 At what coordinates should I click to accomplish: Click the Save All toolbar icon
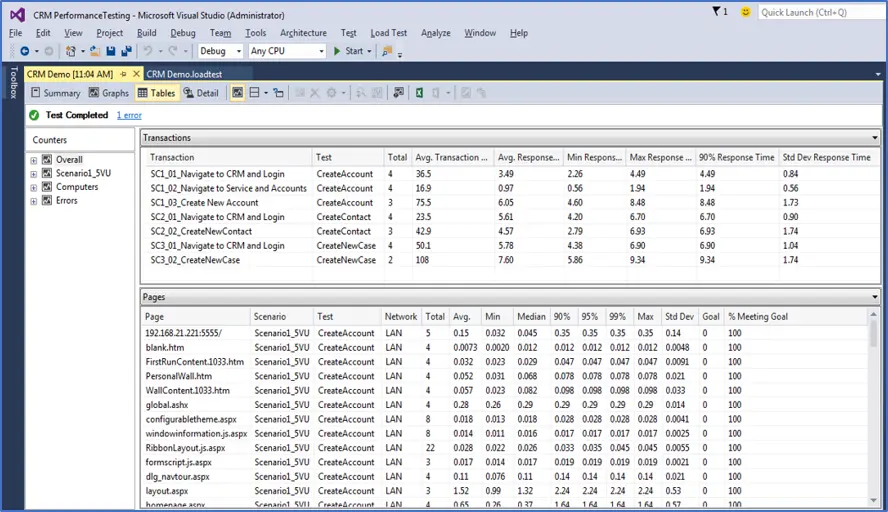coord(126,51)
